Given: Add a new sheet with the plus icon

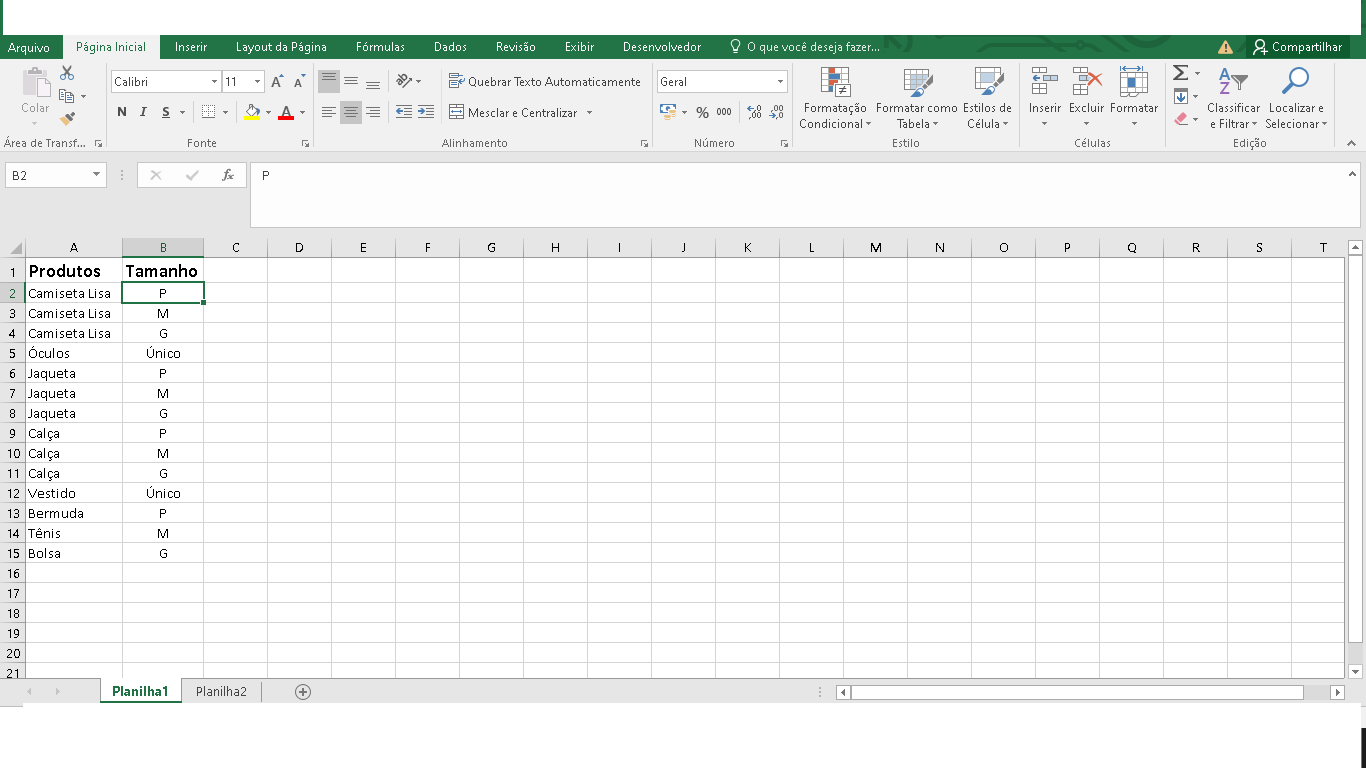Looking at the screenshot, I should click(303, 691).
